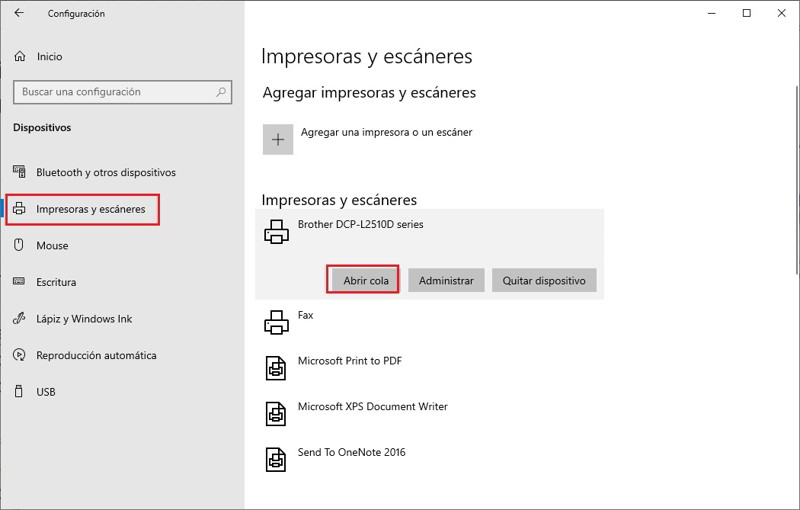The height and width of the screenshot is (510, 800).
Task: Click the Escritura keyboard icon
Action: click(x=20, y=282)
